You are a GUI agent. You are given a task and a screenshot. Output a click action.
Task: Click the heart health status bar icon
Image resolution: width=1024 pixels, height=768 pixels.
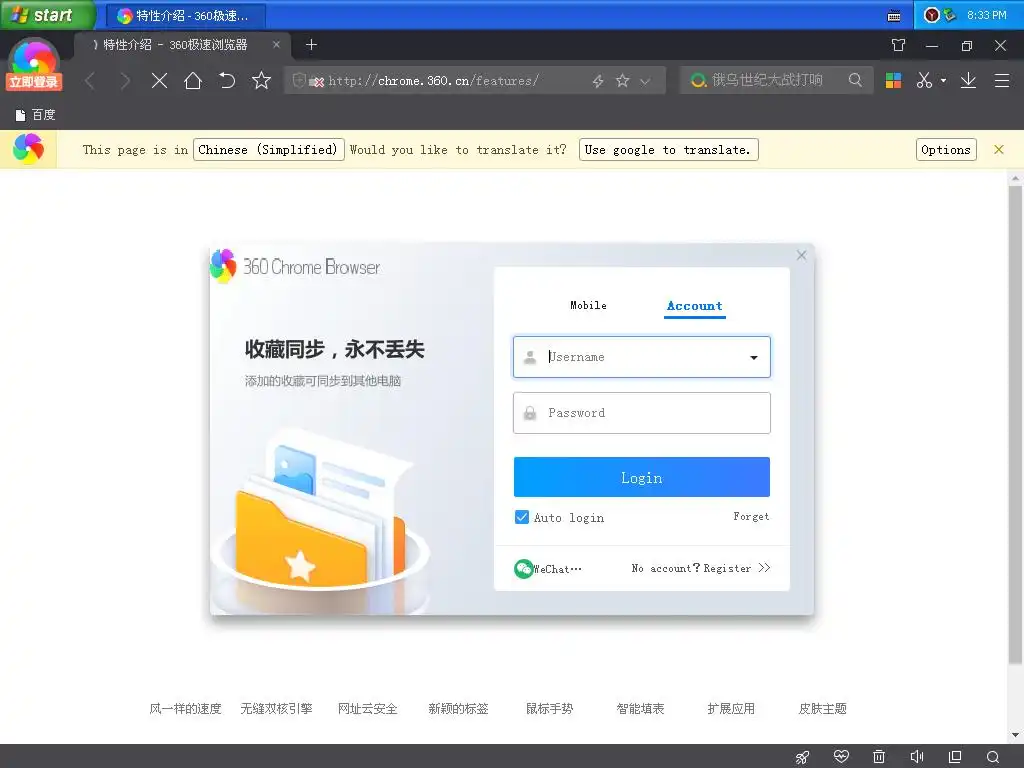[x=841, y=756]
